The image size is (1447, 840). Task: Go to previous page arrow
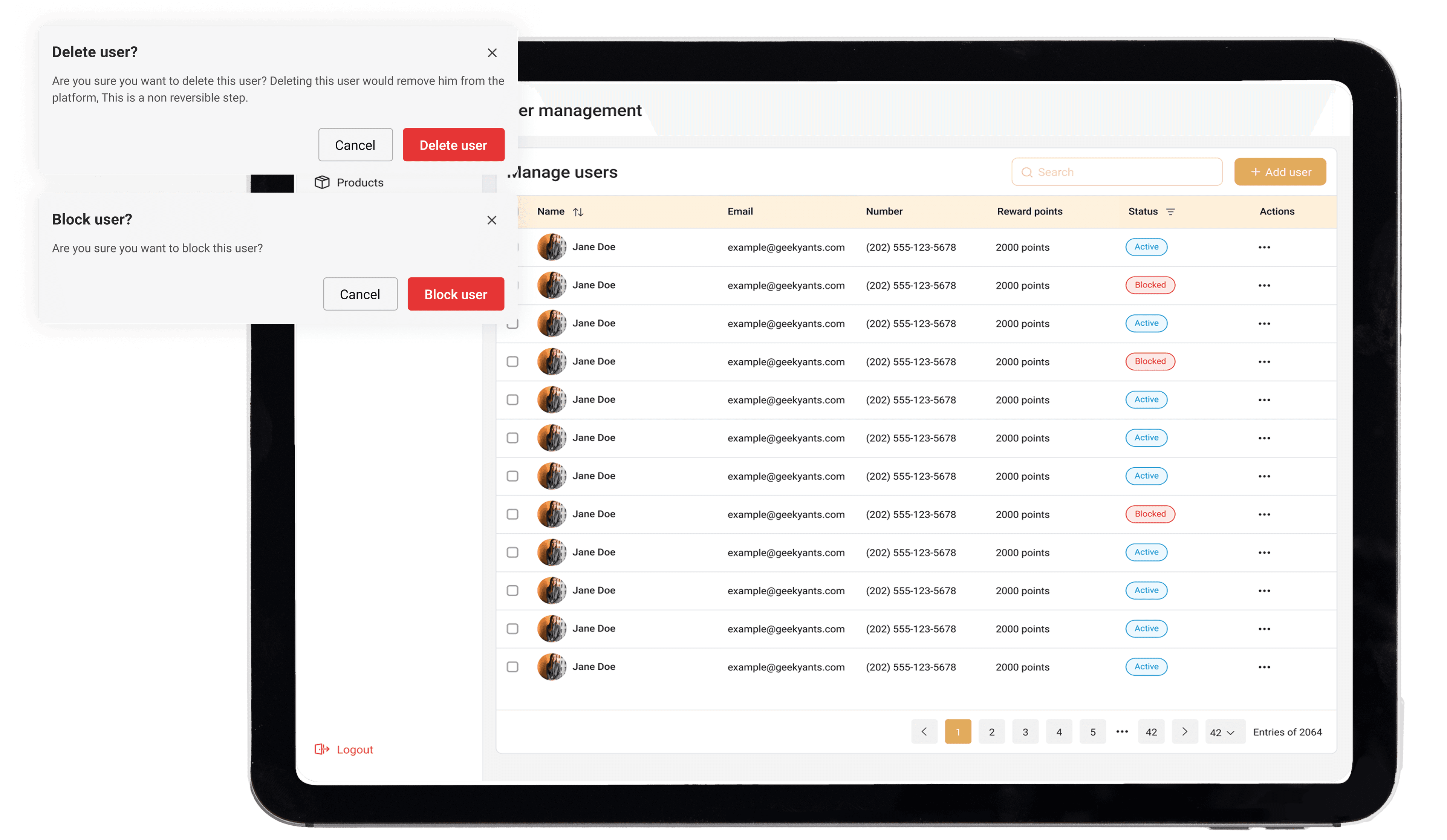coord(924,731)
